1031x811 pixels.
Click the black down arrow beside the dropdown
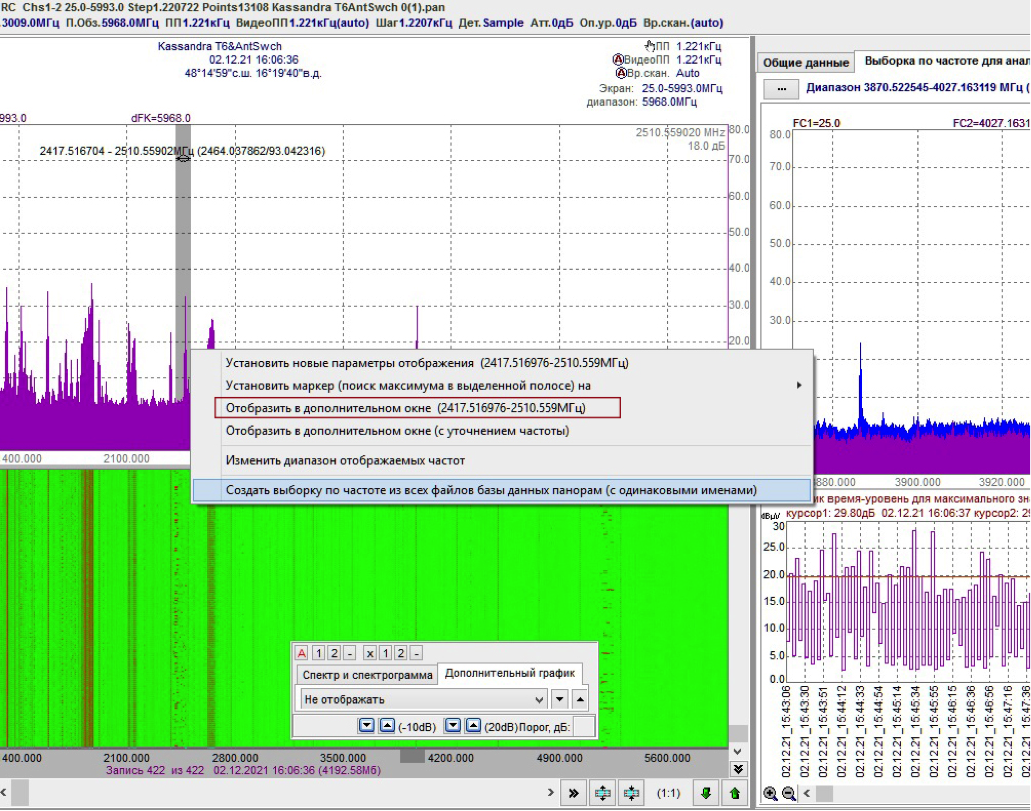560,699
